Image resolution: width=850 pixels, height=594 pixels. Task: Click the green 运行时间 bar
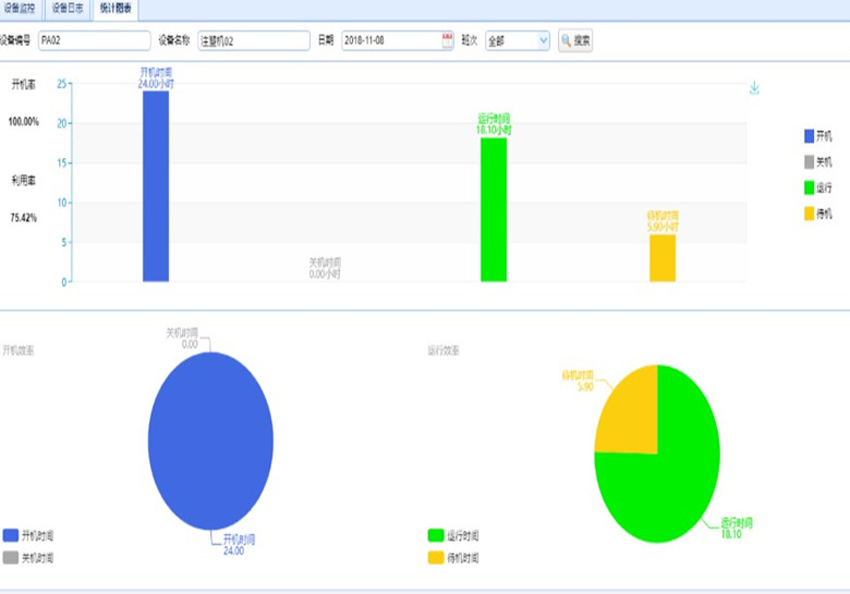[x=493, y=210]
